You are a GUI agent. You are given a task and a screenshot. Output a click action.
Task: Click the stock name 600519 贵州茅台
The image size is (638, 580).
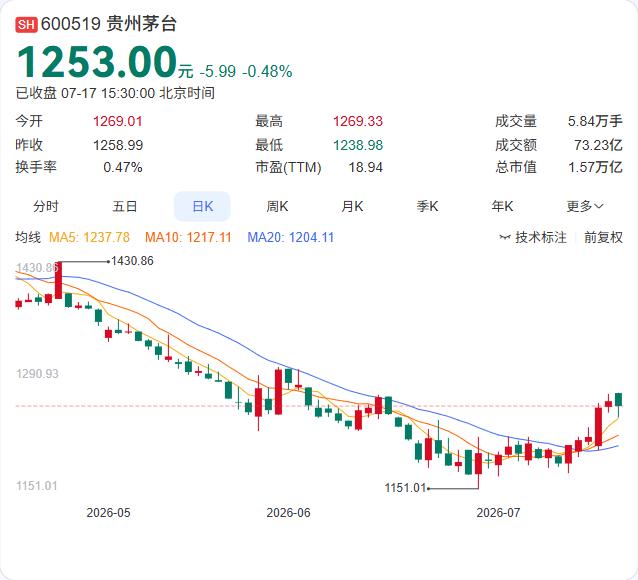tap(109, 24)
